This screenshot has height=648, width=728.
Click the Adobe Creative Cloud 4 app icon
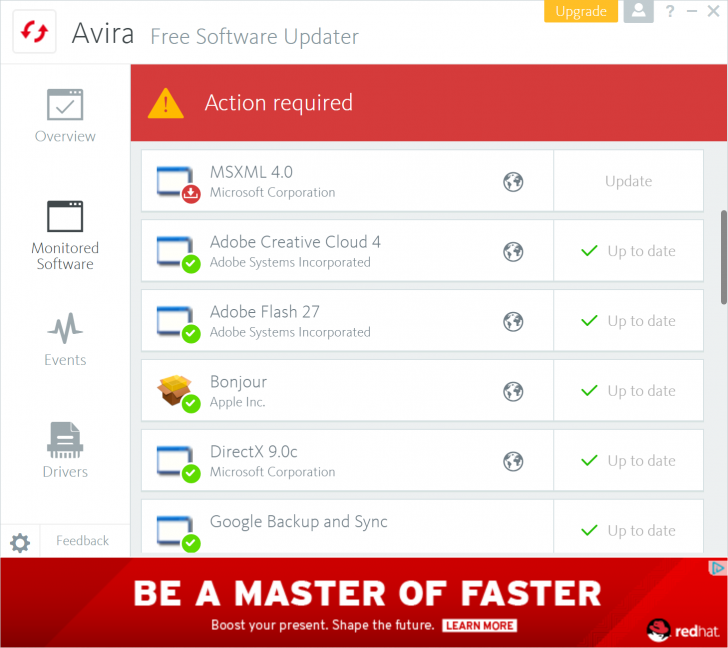(178, 254)
